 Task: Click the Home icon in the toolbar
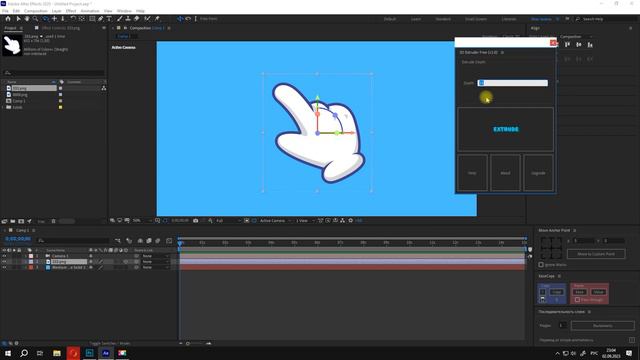click(x=8, y=19)
